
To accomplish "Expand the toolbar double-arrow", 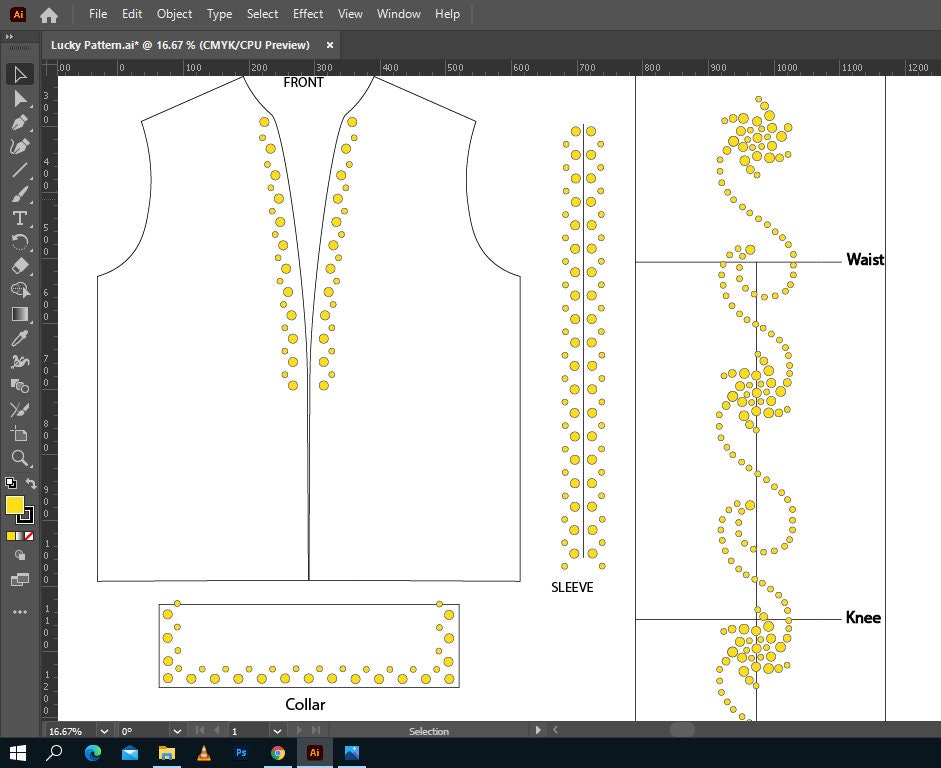I will pyautogui.click(x=9, y=37).
